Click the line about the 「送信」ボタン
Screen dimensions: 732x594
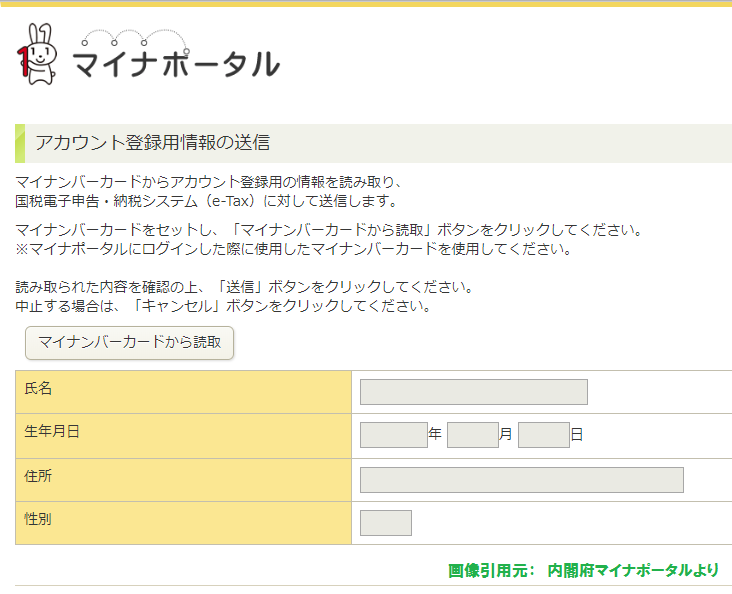244,286
